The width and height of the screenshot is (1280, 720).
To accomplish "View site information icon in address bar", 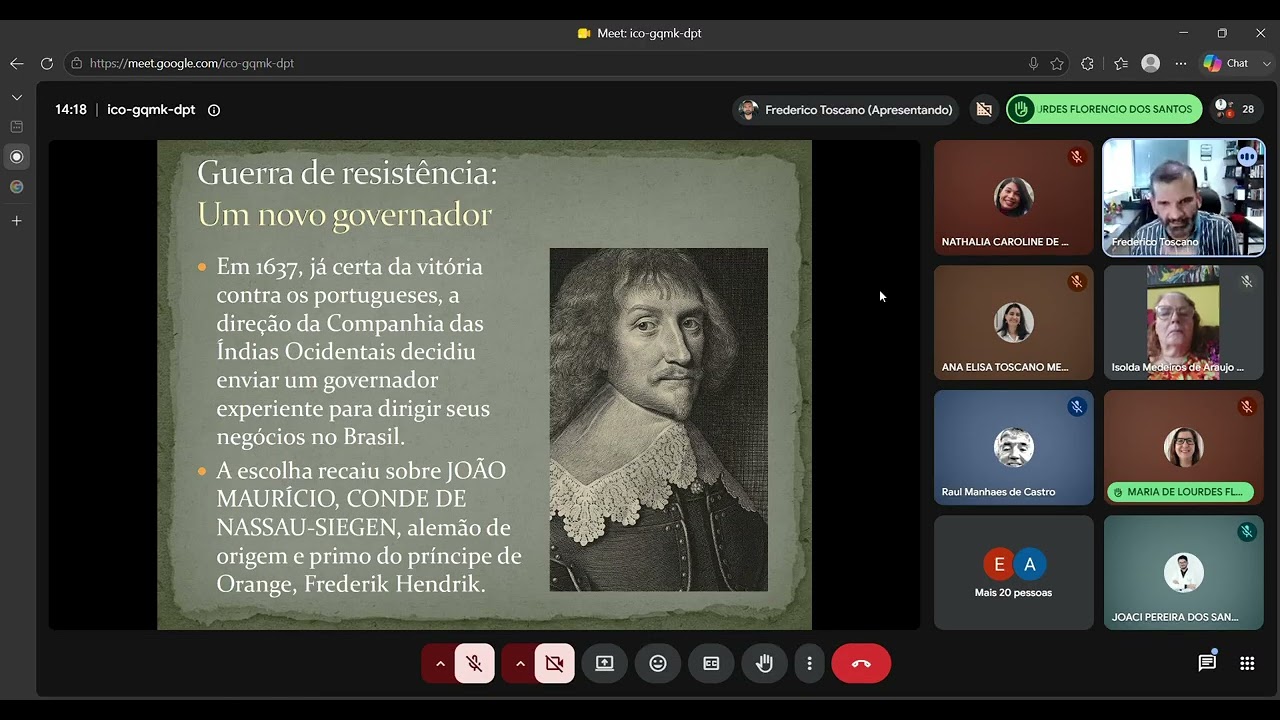I will [76, 63].
